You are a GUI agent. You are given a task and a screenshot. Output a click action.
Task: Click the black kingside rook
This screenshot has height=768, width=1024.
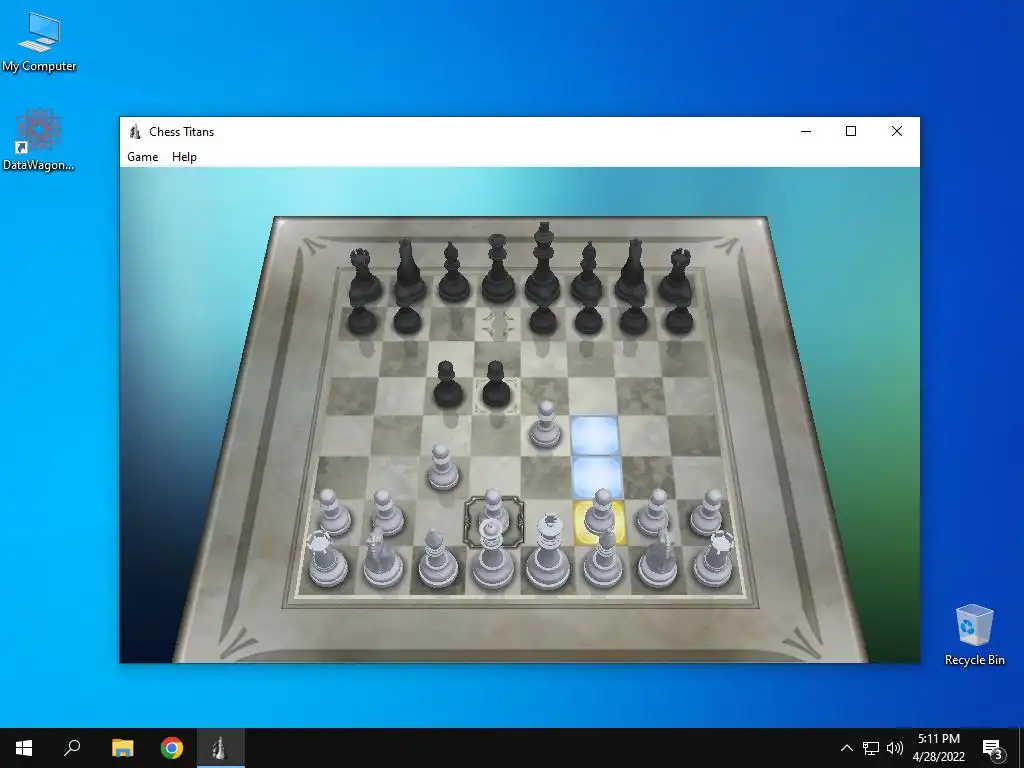(x=676, y=276)
